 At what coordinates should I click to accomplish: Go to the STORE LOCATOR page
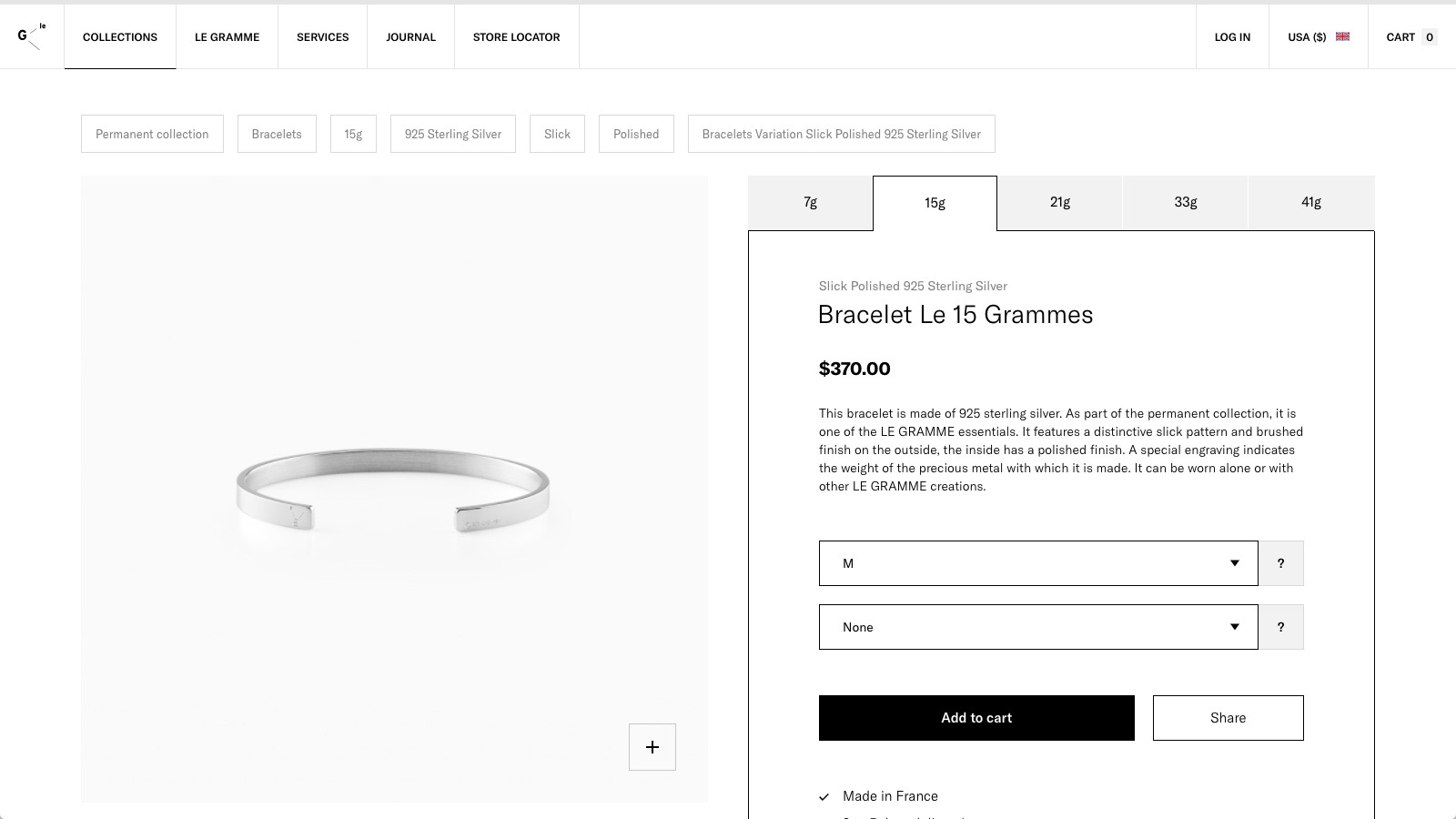(x=516, y=36)
